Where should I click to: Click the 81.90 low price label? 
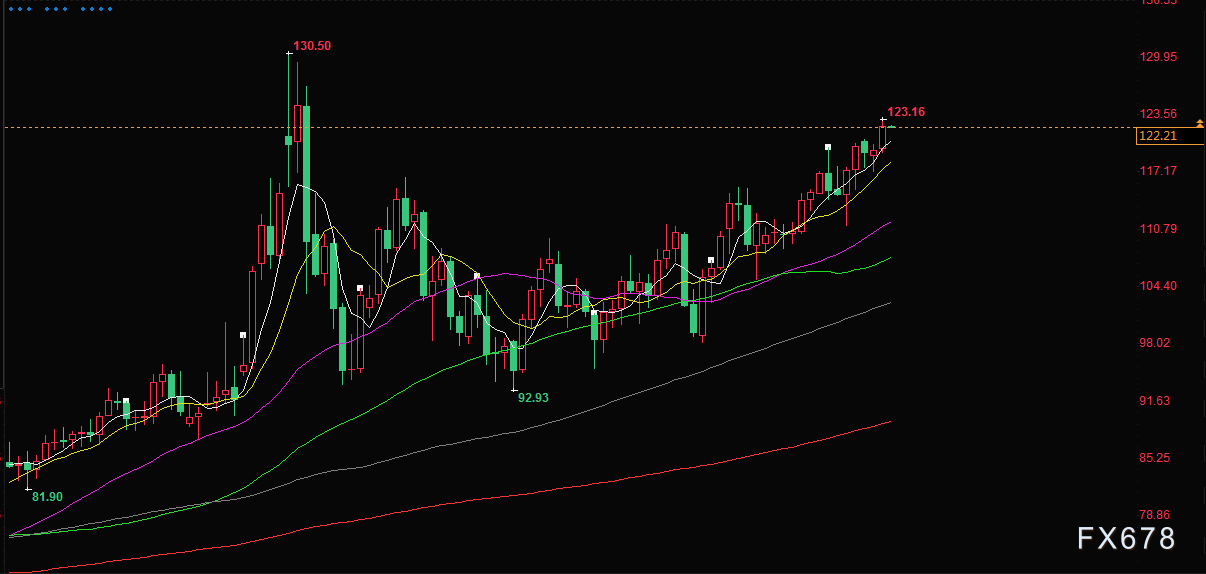click(x=47, y=496)
